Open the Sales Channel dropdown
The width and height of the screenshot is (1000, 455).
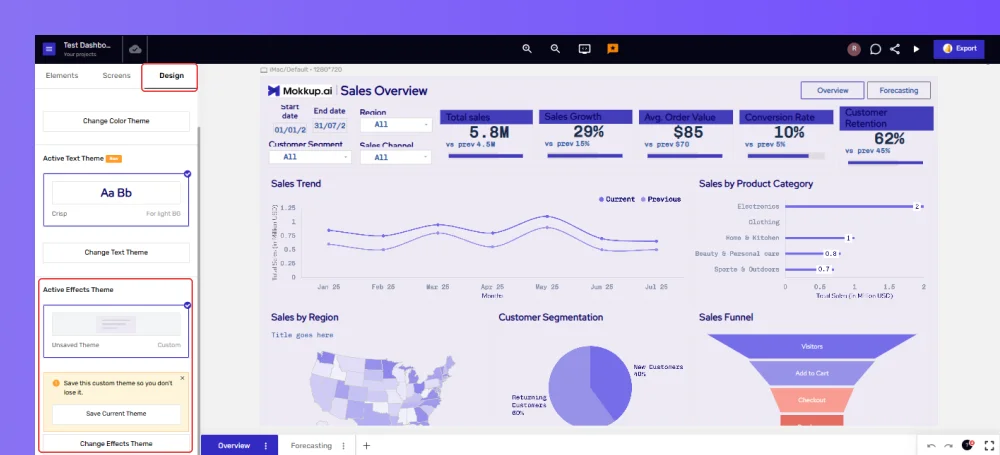395,157
